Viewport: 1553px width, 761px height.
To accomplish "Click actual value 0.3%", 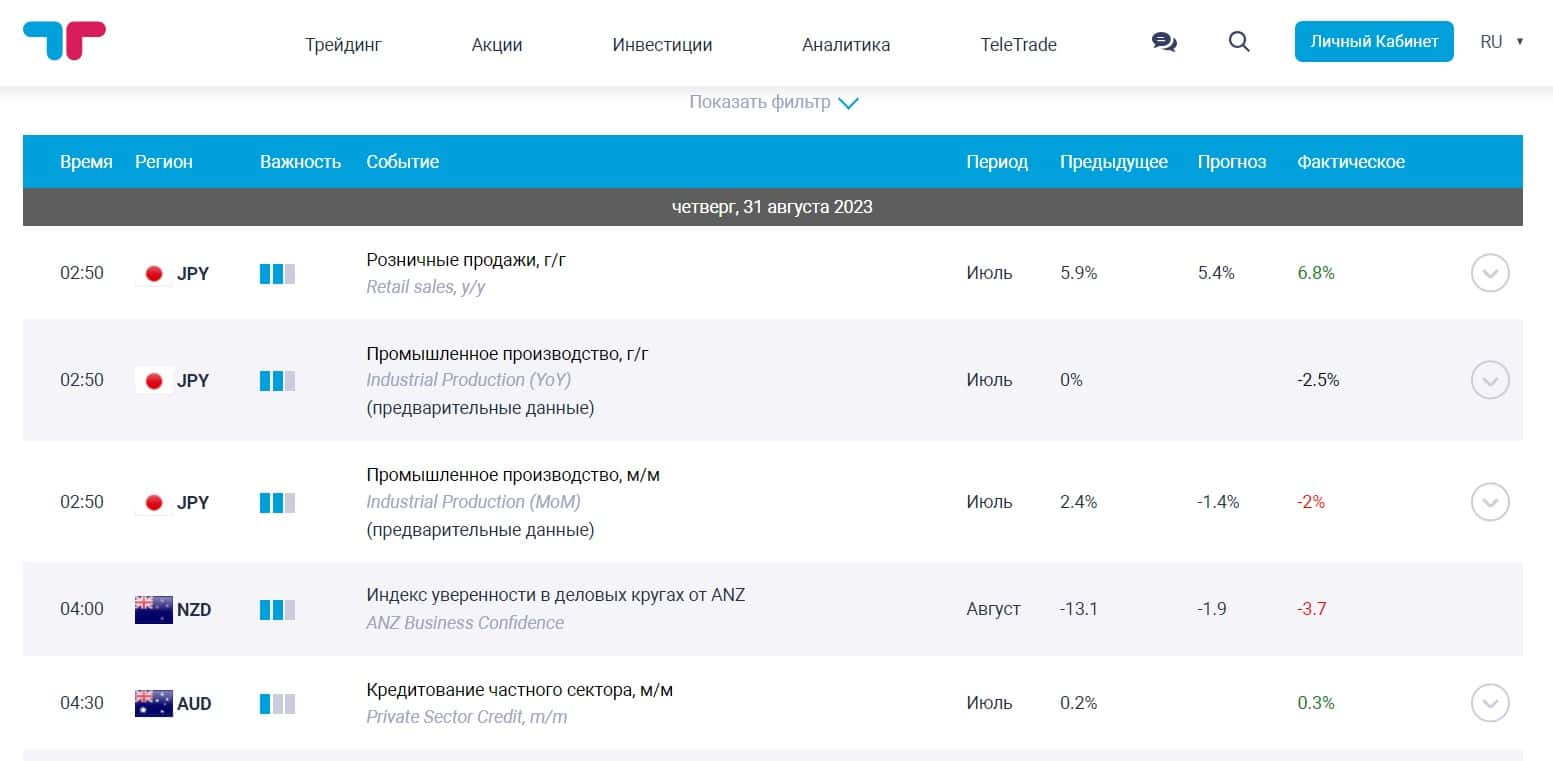I will [x=1316, y=703].
